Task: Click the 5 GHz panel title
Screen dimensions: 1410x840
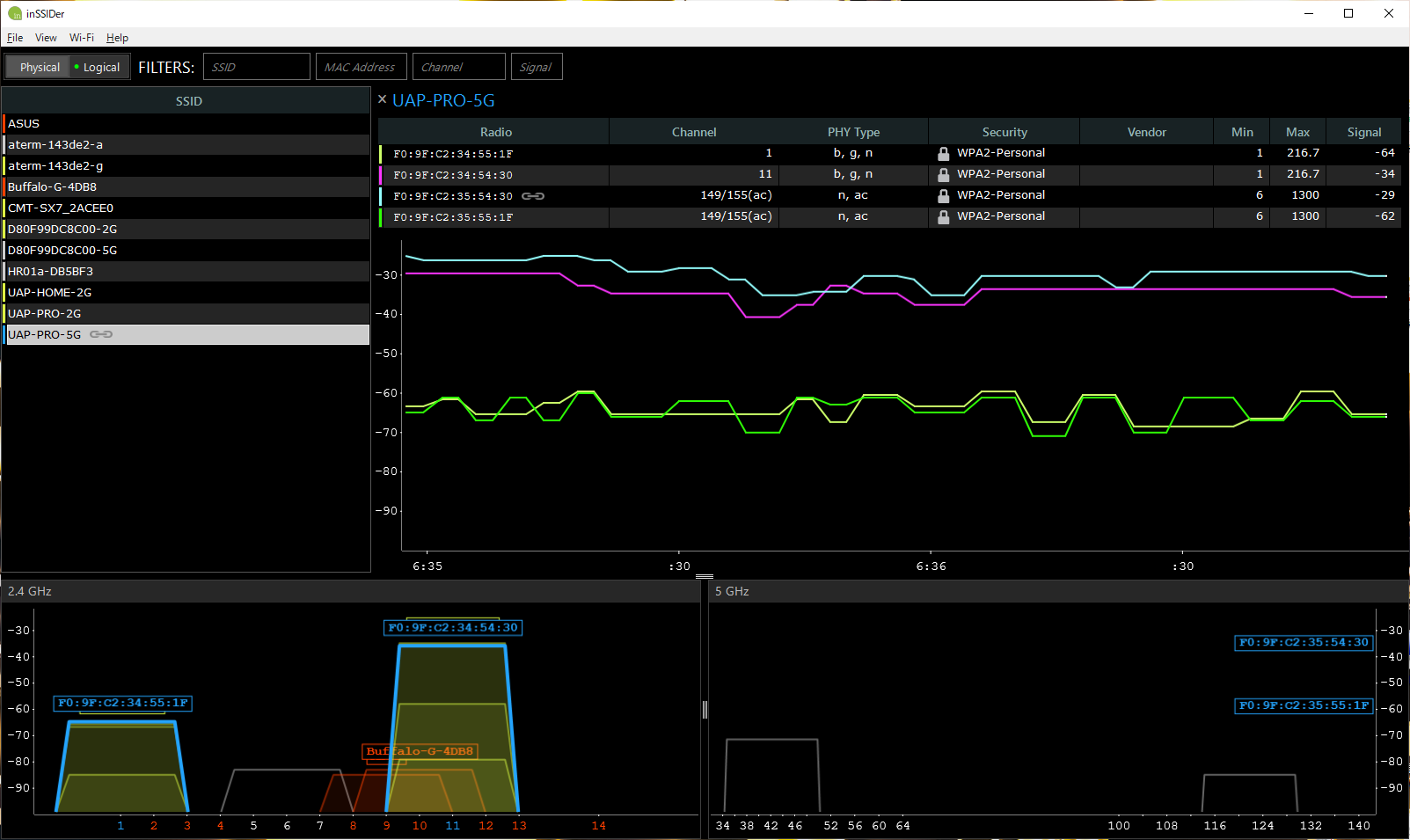Action: (x=732, y=592)
